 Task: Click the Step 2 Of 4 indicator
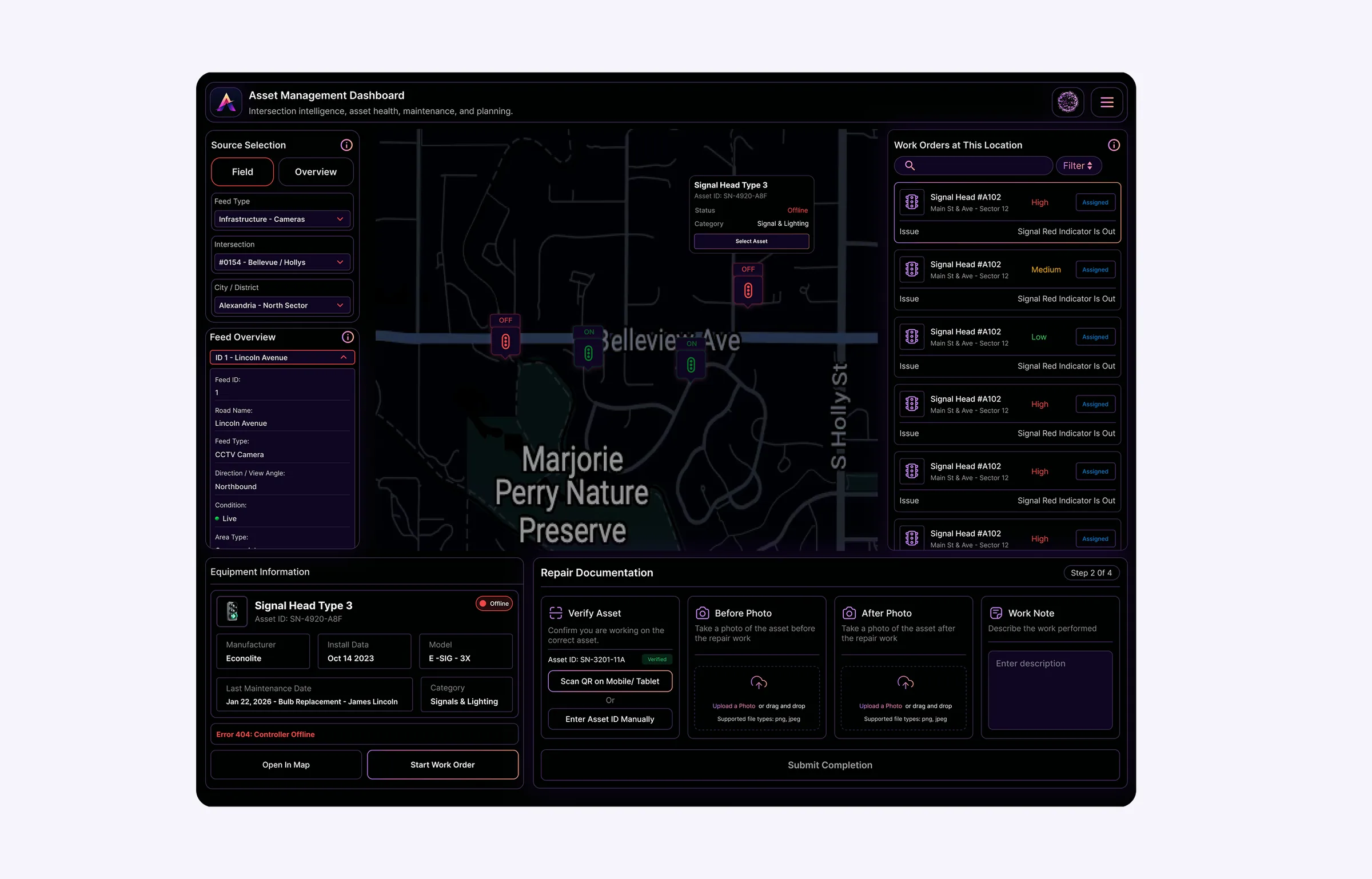[x=1091, y=573]
